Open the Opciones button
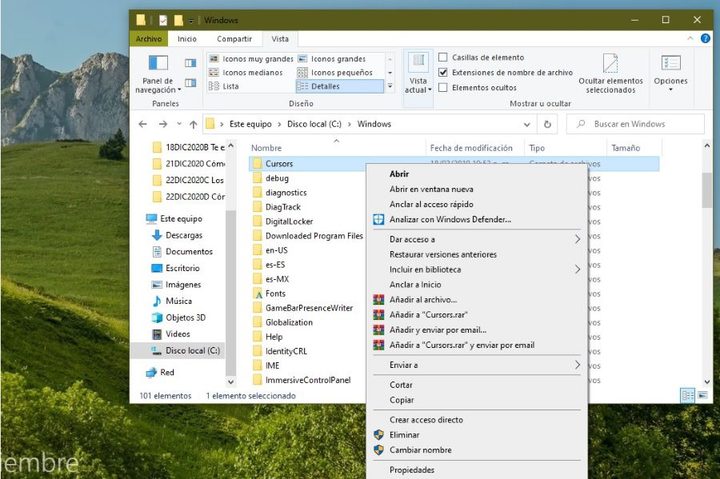The height and width of the screenshot is (479, 720). coord(670,73)
